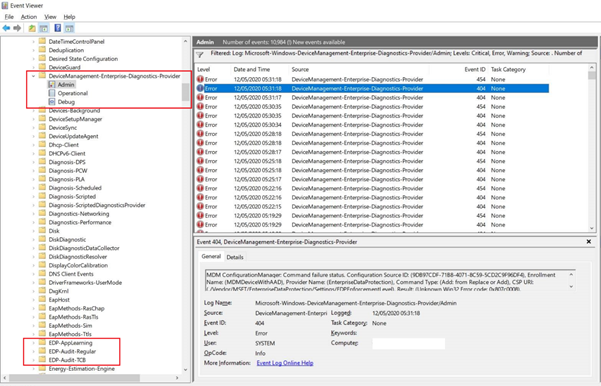This screenshot has height=386, width=601.
Task: Click tree vertical scrollbar thumb
Action: pyautogui.click(x=186, y=91)
